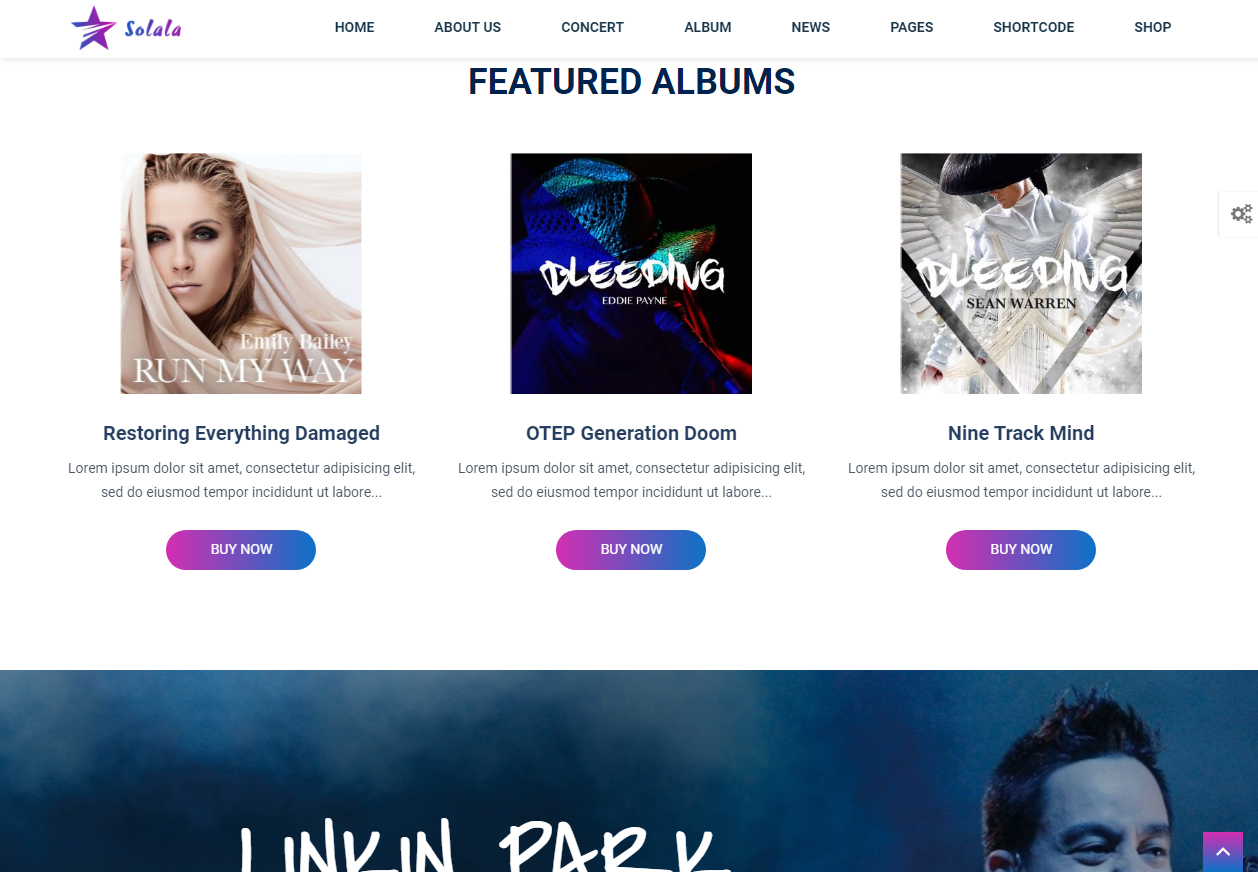The width and height of the screenshot is (1258, 872).
Task: Open the HOME menu item
Action: coord(354,28)
